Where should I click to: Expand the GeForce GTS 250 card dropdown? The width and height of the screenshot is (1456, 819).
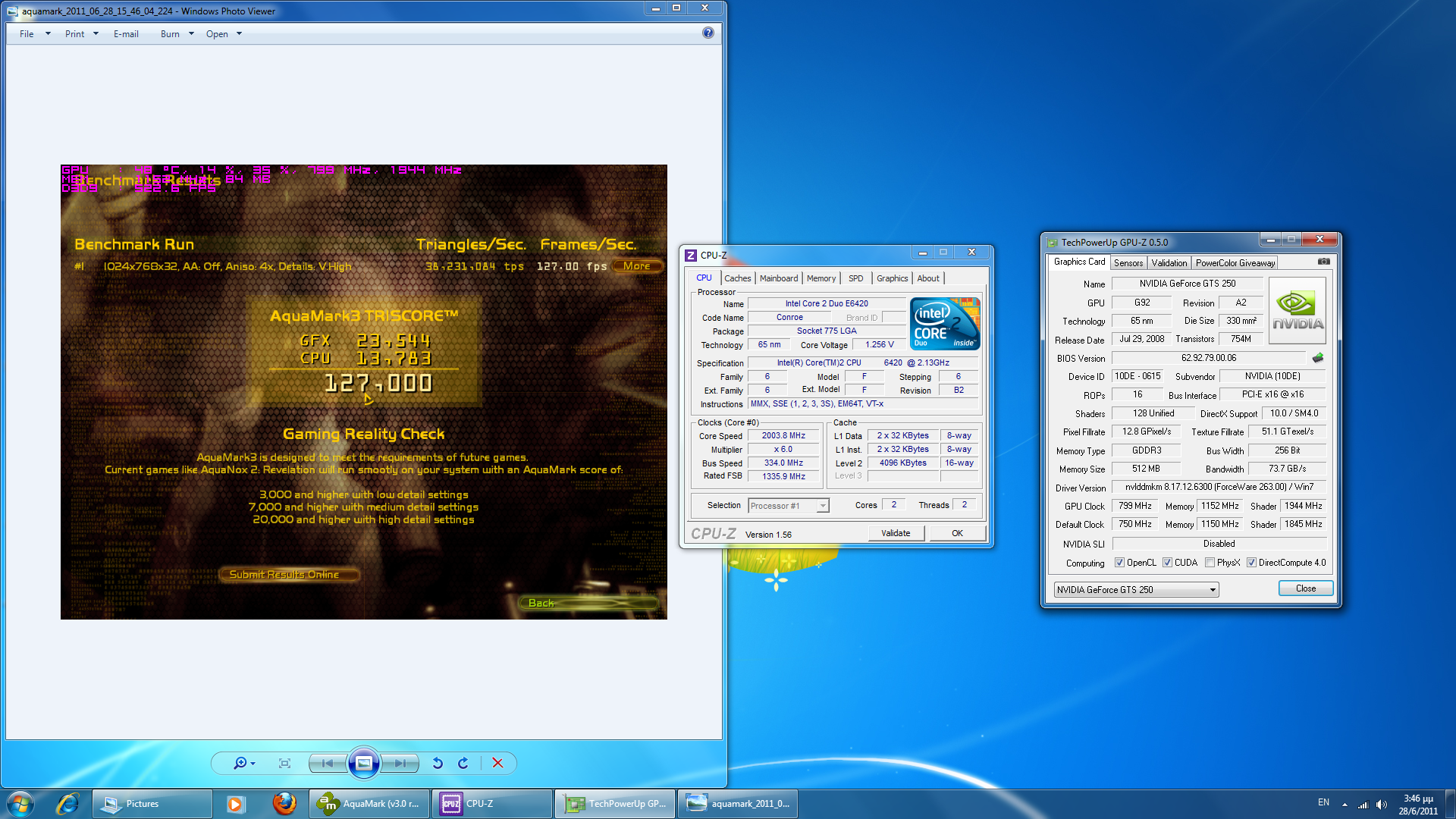(x=1213, y=590)
